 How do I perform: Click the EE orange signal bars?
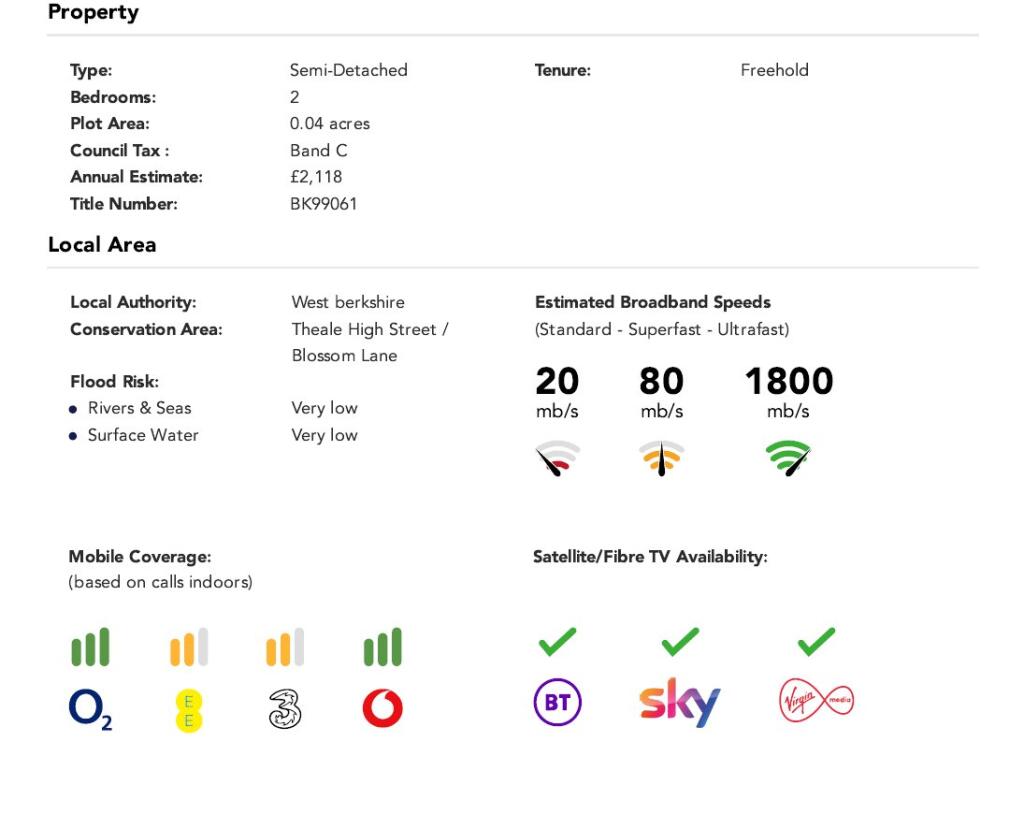pyautogui.click(x=188, y=647)
